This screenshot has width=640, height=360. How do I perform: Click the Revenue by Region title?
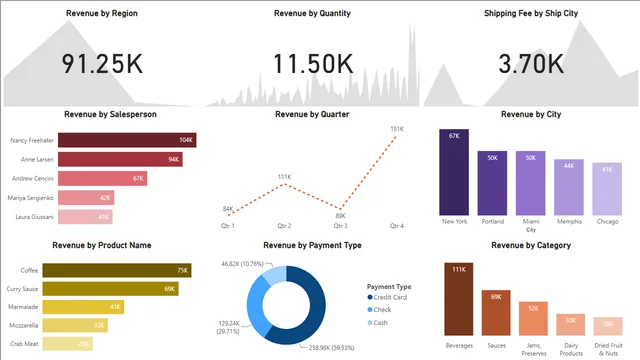[x=102, y=13]
